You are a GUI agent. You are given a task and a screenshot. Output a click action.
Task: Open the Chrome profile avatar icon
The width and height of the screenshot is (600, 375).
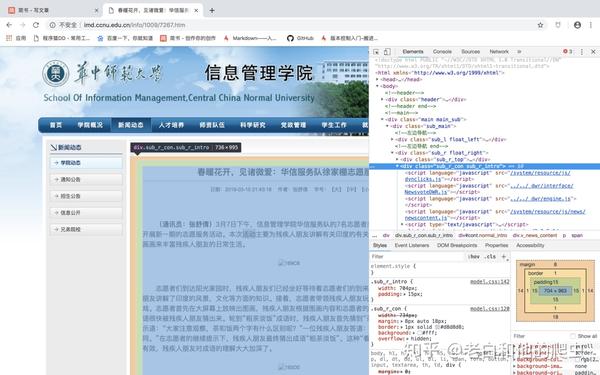coord(577,25)
